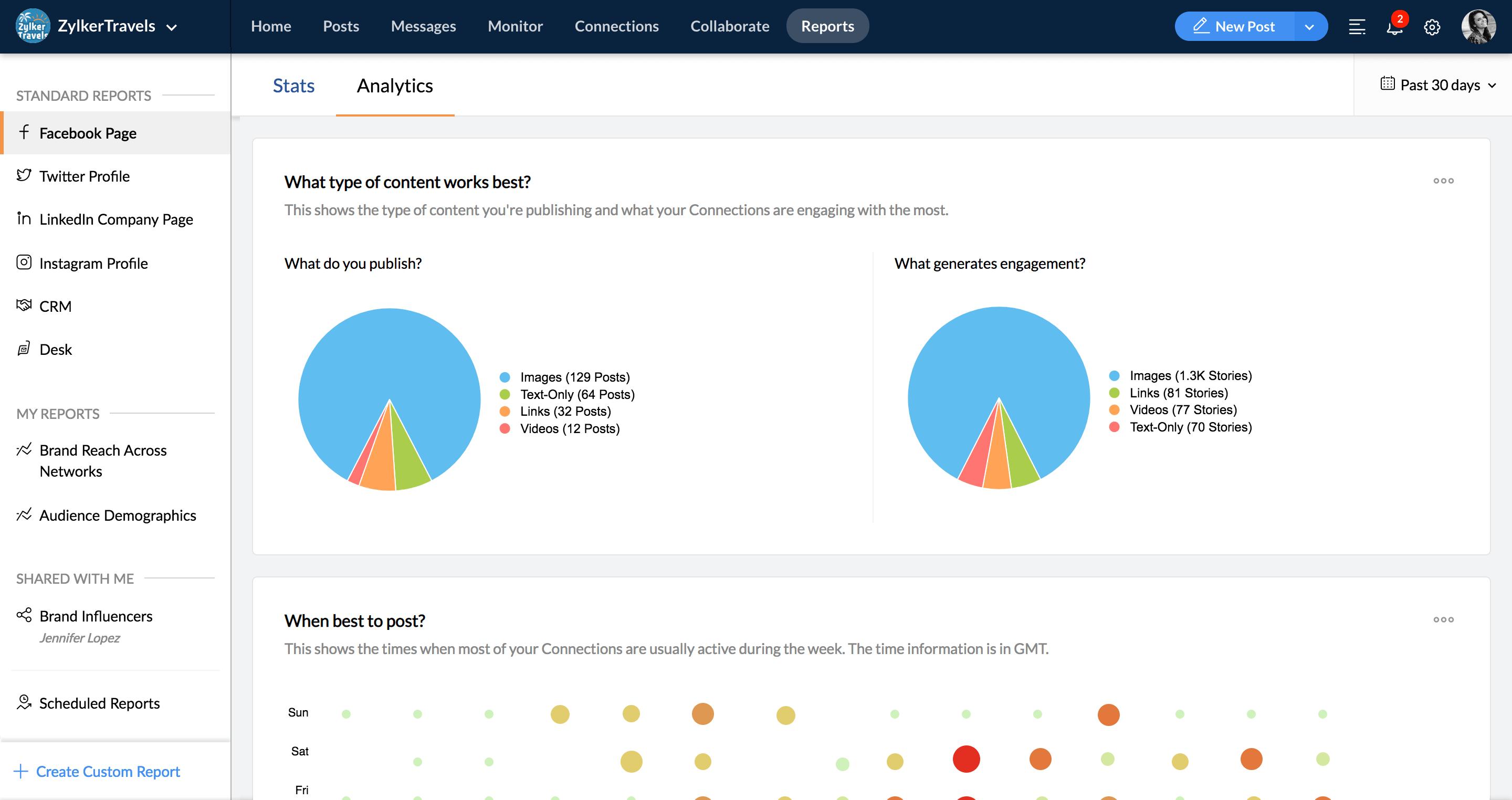This screenshot has height=800, width=1512.
Task: Expand the New Post dropdown arrow
Action: [1309, 26]
